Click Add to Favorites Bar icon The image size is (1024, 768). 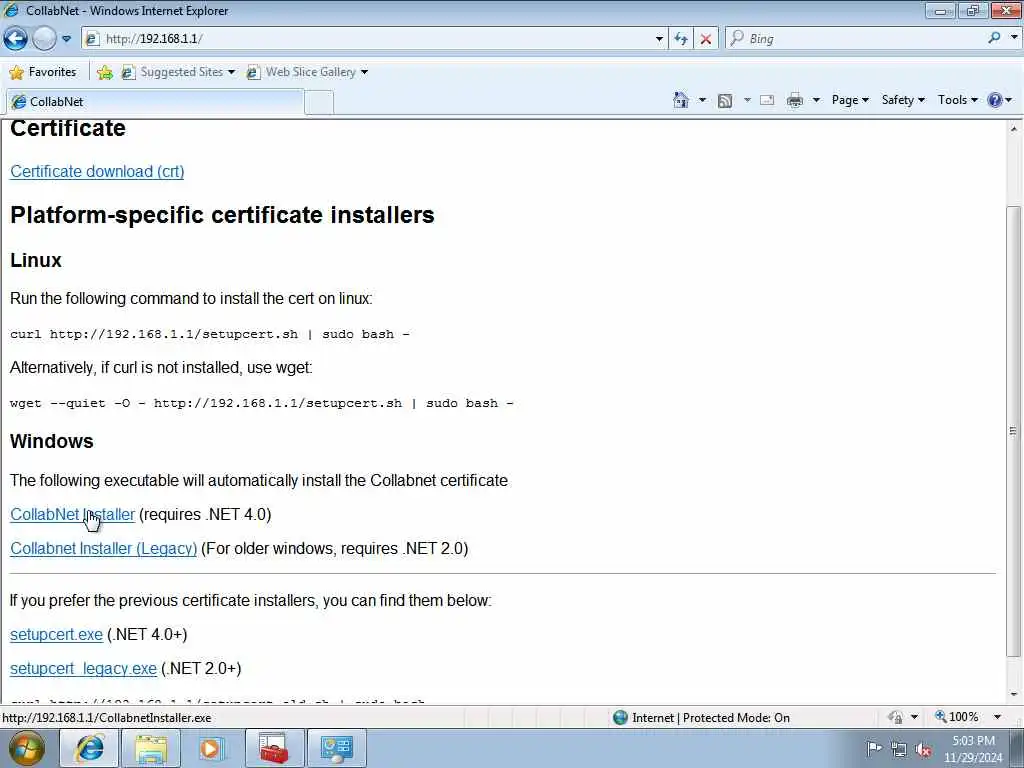pos(104,72)
